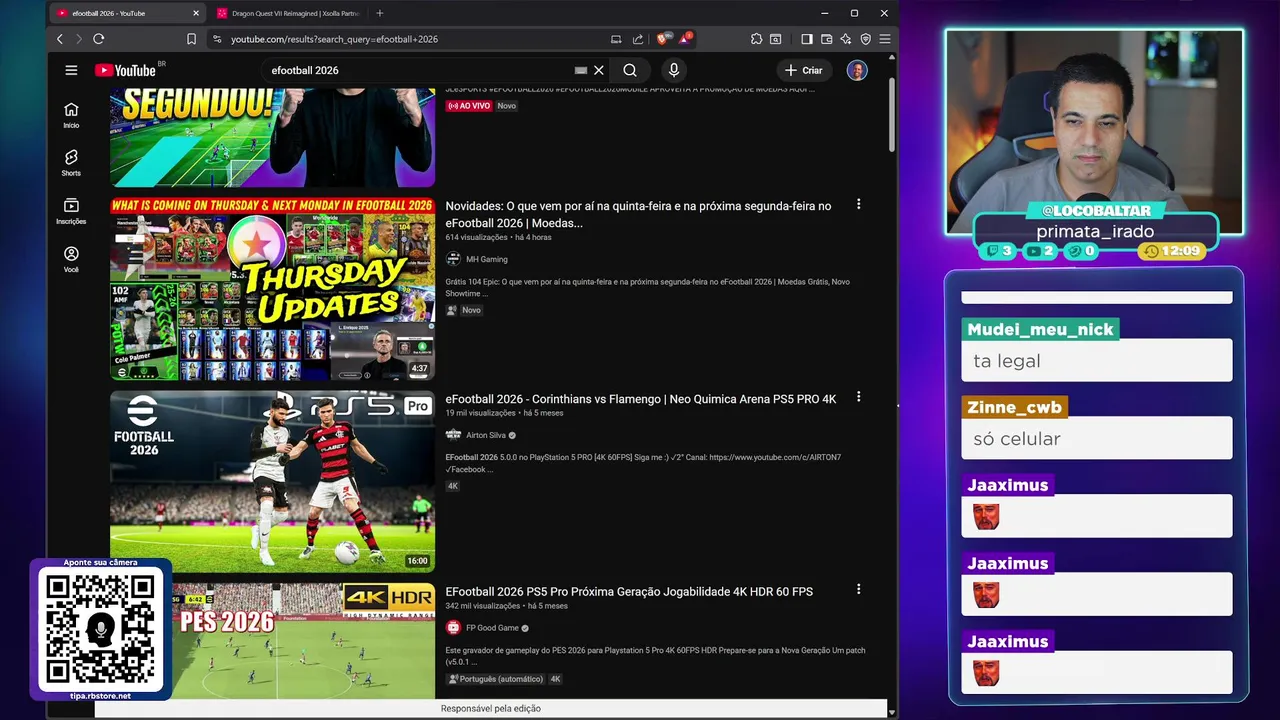Bookmark this page
1280x720 pixels.
[191, 39]
